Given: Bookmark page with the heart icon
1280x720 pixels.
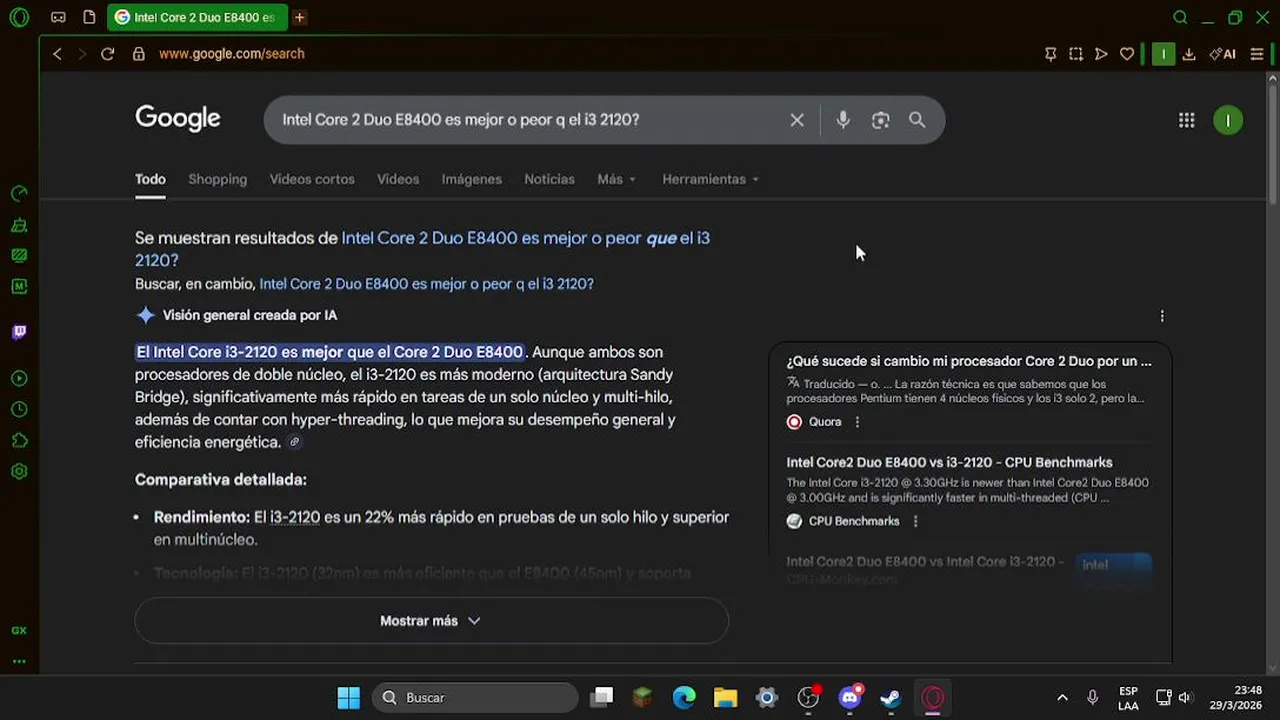Looking at the screenshot, I should 1127,54.
